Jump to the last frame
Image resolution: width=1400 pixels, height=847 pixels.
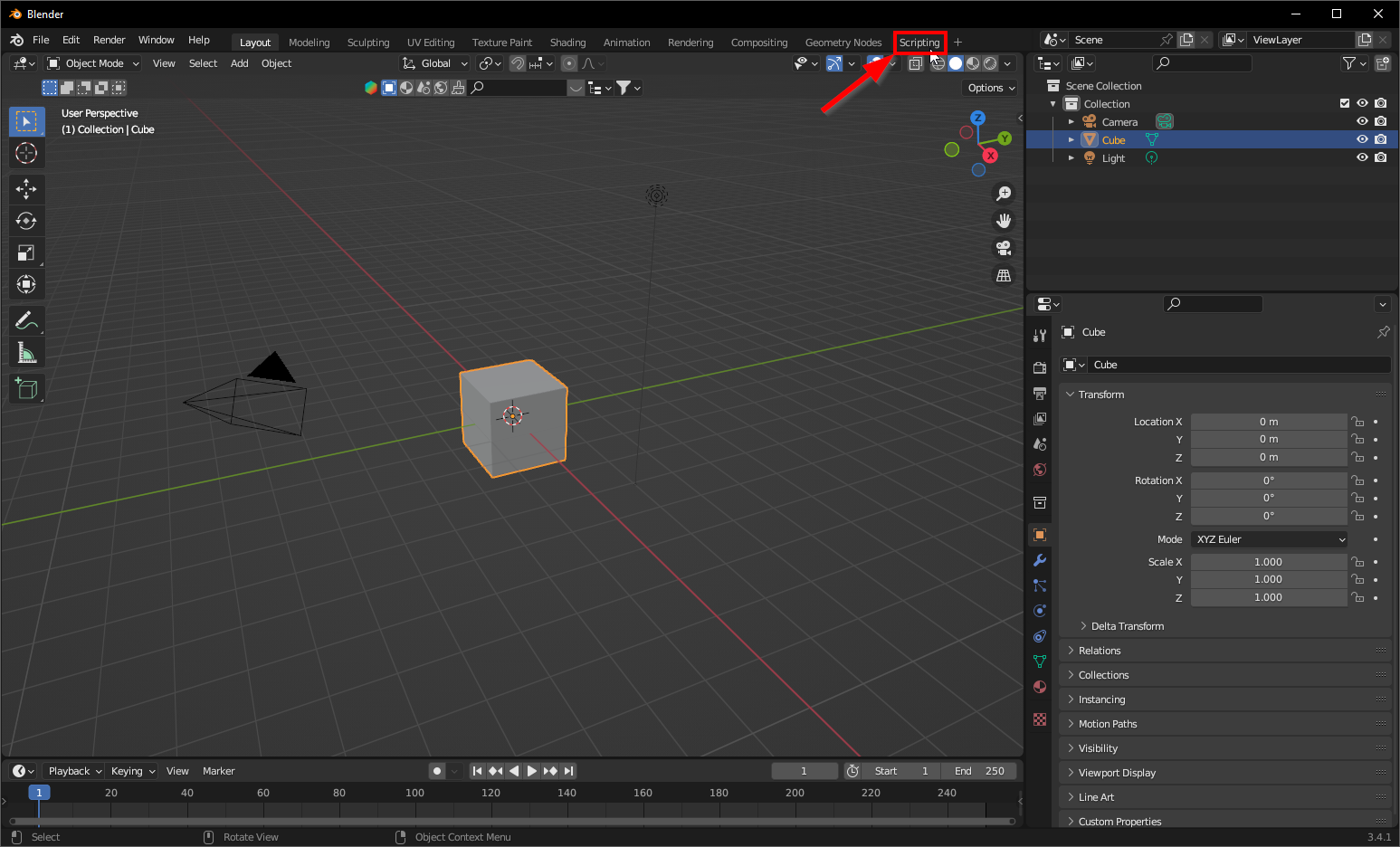point(568,771)
